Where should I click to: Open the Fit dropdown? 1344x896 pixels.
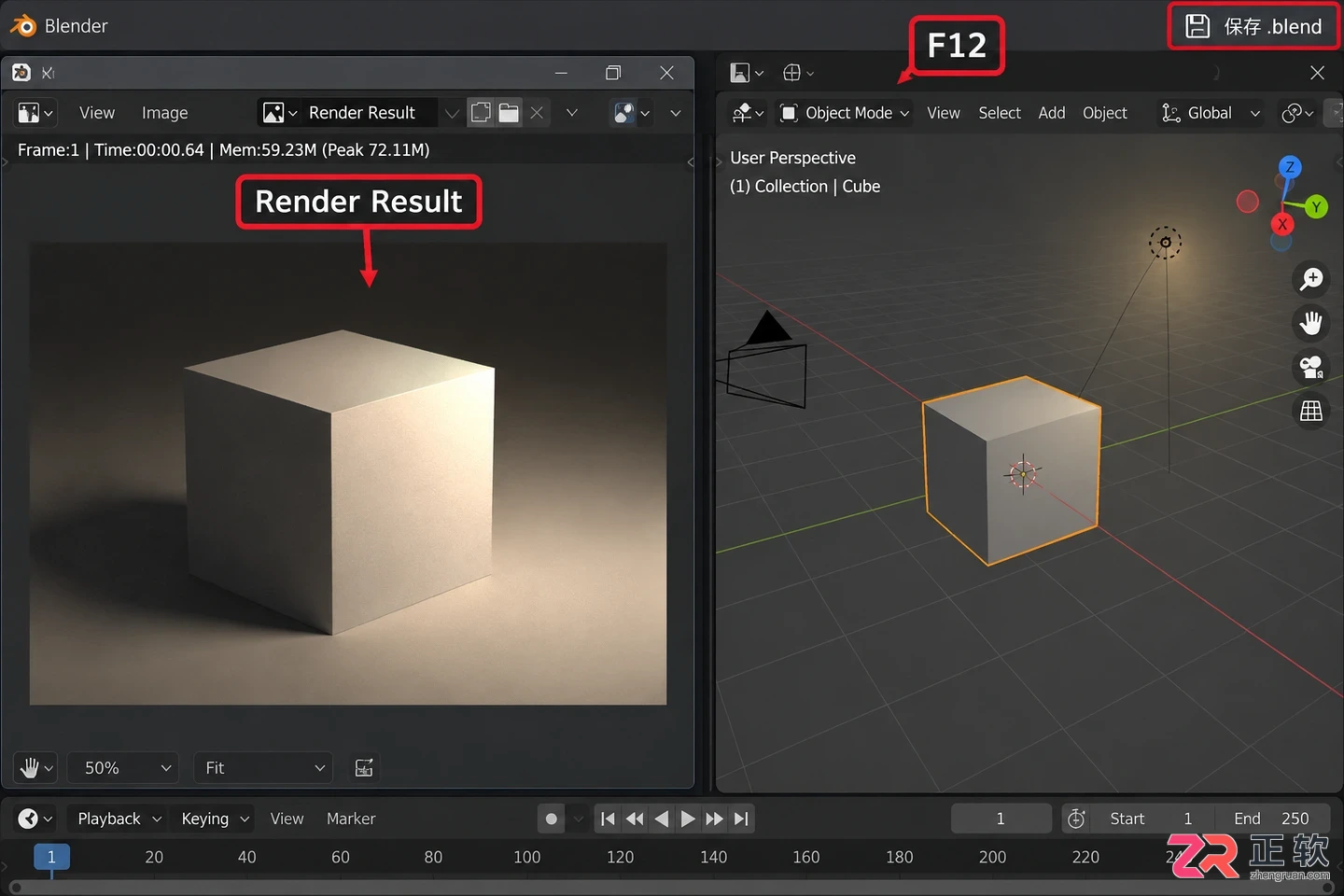[x=263, y=768]
